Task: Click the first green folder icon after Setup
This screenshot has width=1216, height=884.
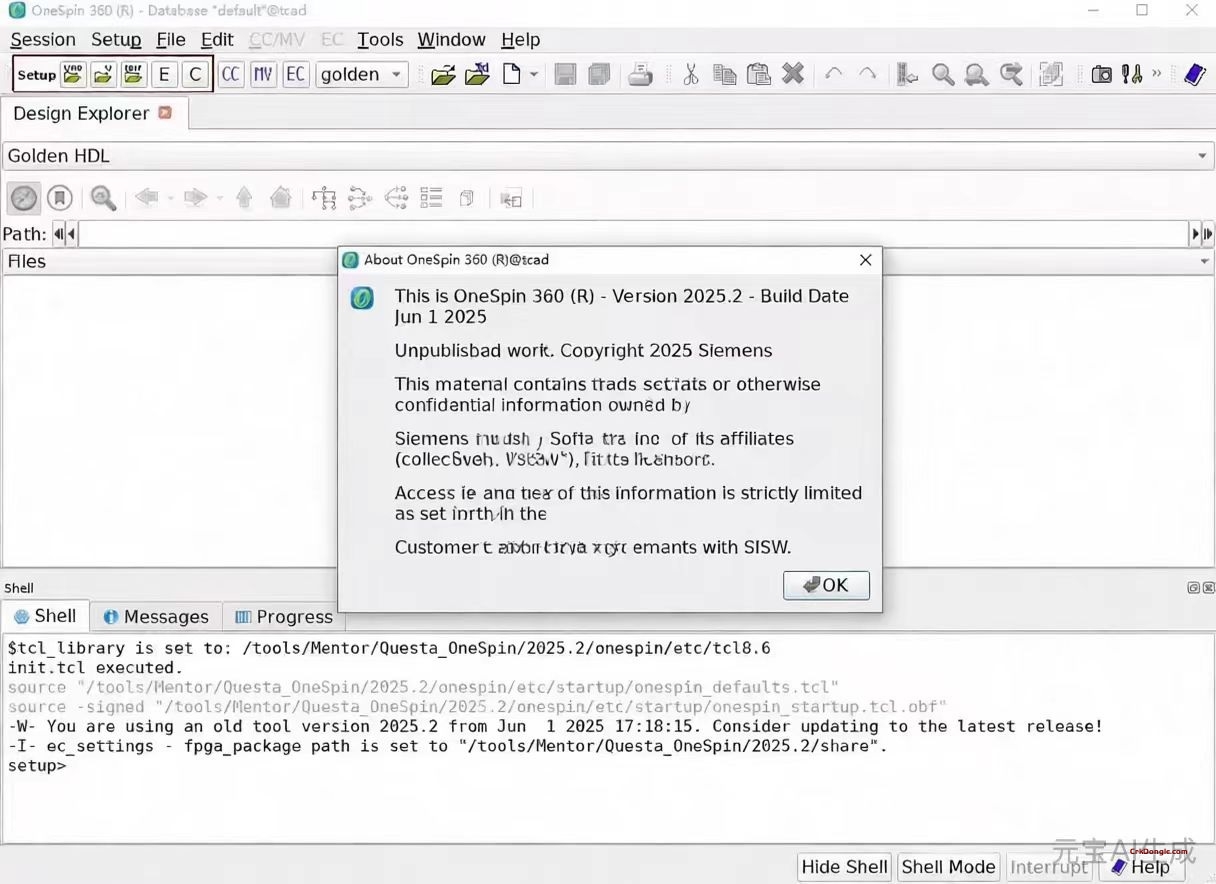Action: pos(73,74)
